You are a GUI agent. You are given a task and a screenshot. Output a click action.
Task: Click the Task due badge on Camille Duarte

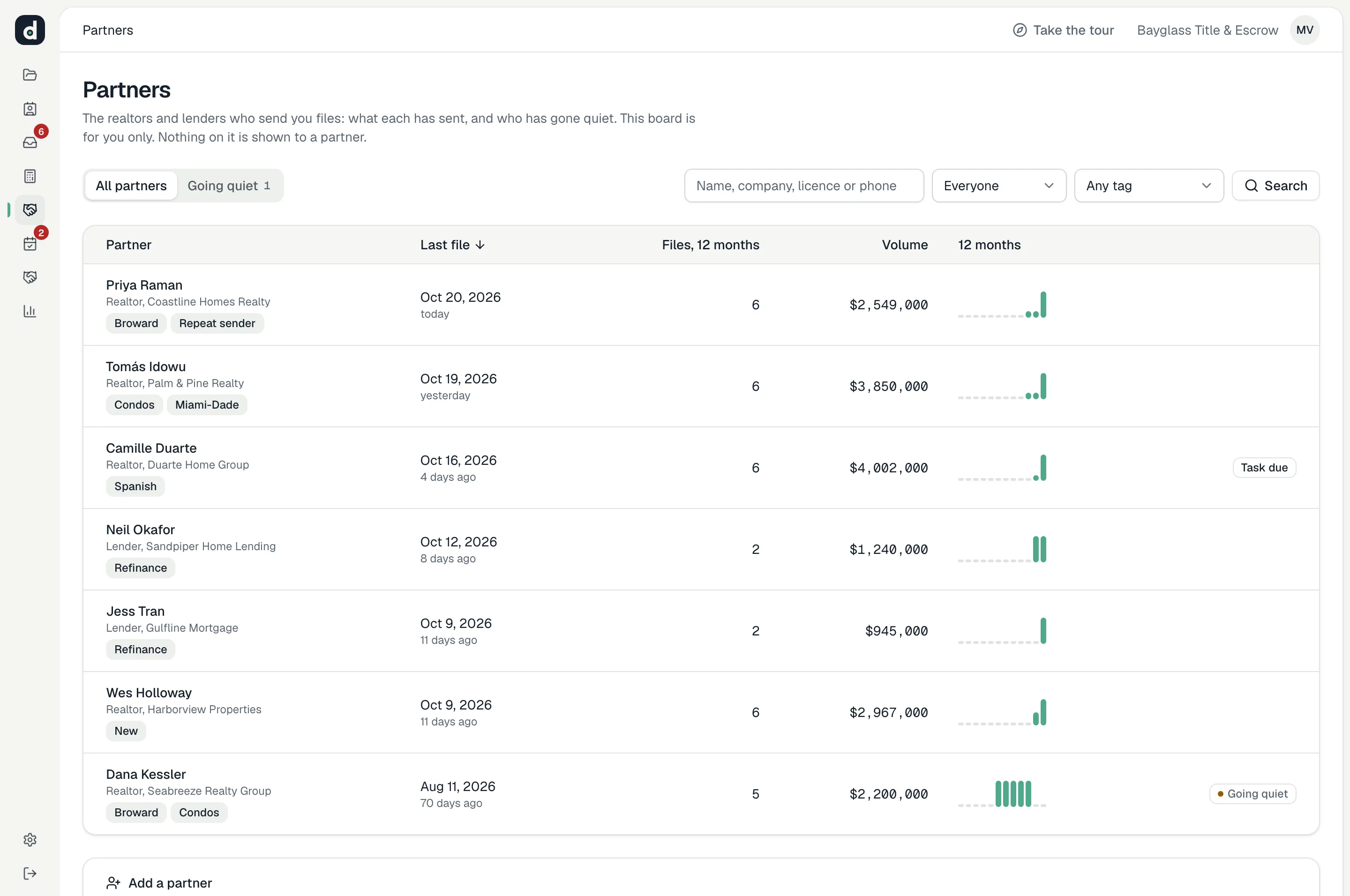[x=1264, y=467]
